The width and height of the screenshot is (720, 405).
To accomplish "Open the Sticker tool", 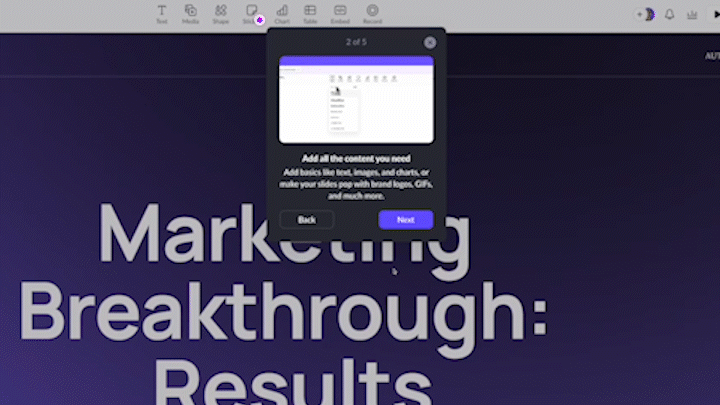I will click(x=251, y=14).
